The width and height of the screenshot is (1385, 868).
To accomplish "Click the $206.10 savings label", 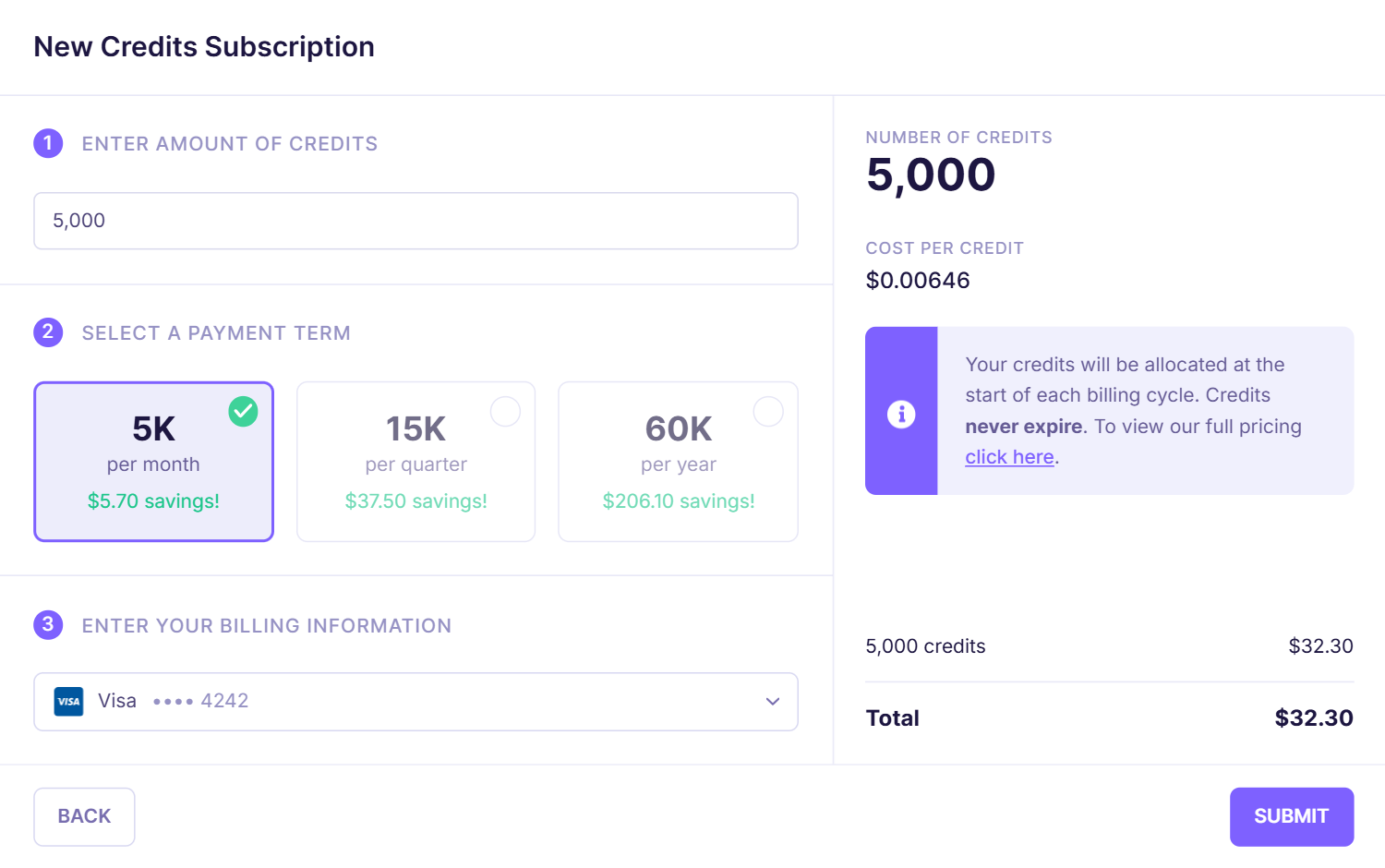I will pyautogui.click(x=679, y=501).
